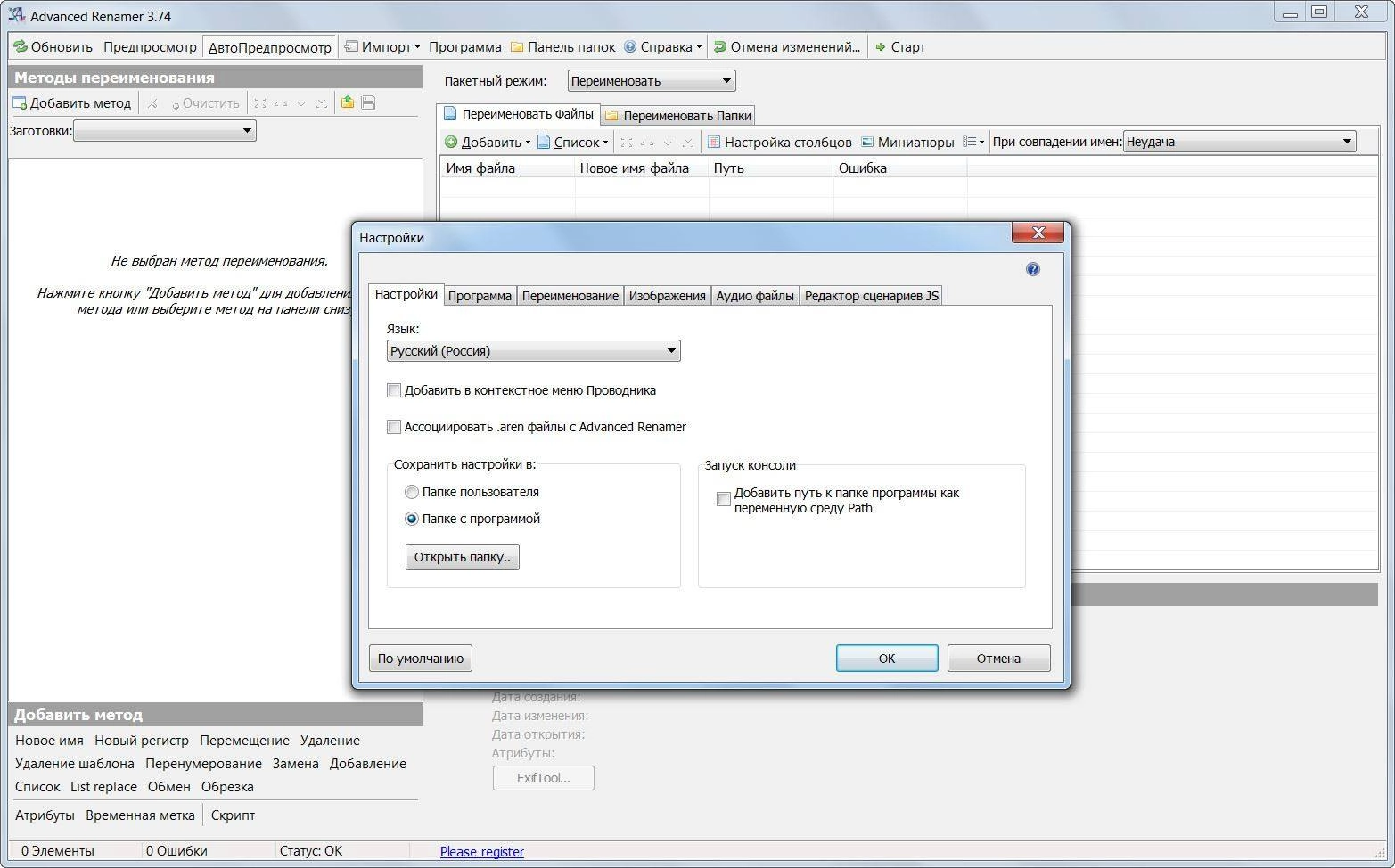The image size is (1395, 868).
Task: Click the move-to-top icon in the file list toolbar
Action: click(x=627, y=142)
